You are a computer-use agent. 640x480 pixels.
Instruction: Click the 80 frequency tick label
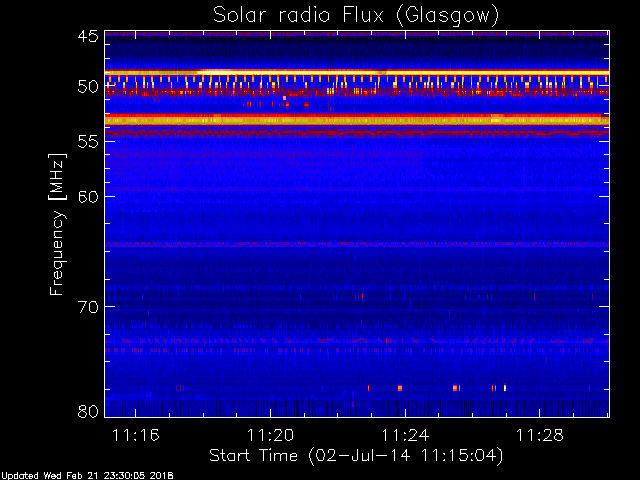point(88,411)
